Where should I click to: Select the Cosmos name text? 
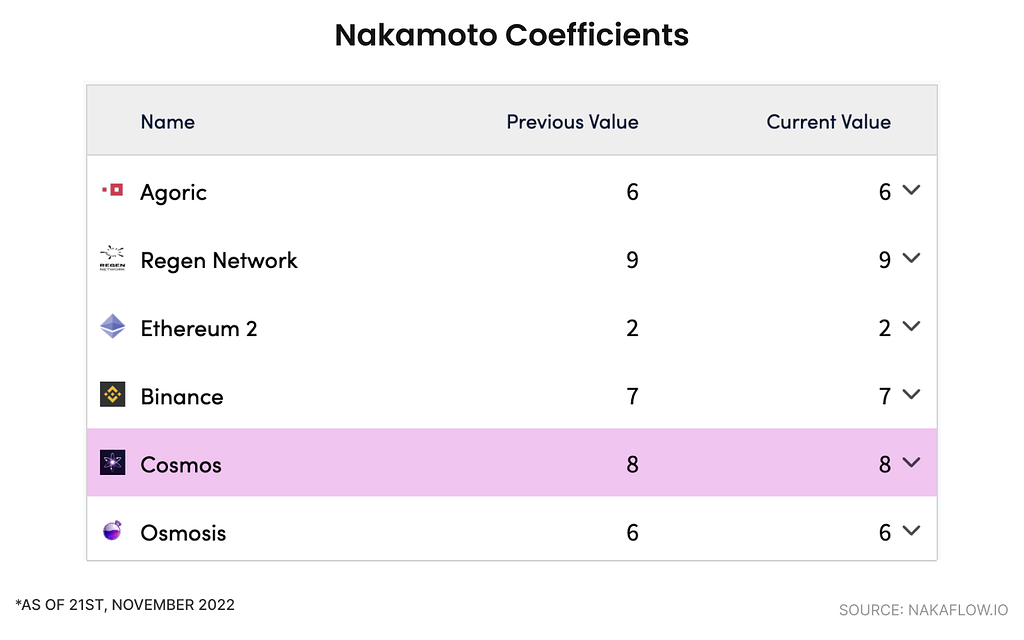(x=181, y=465)
